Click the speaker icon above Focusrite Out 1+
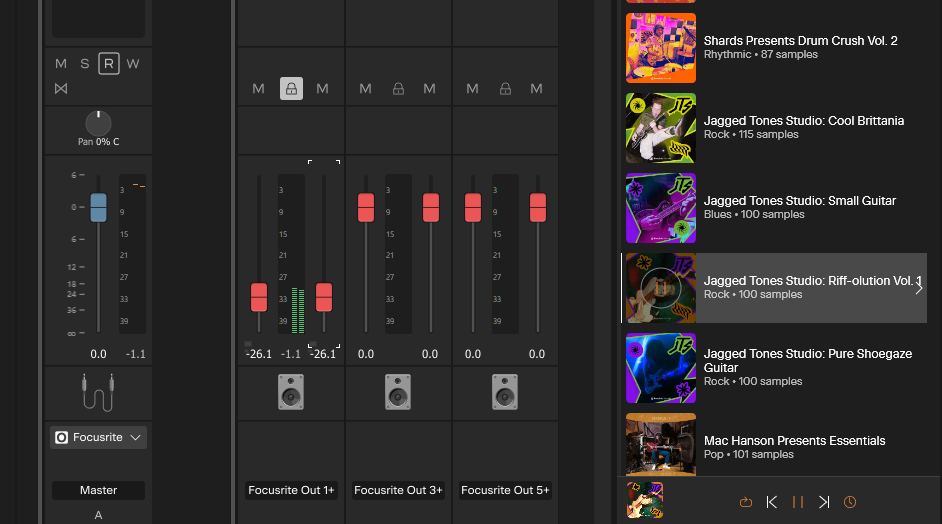This screenshot has height=524, width=942. [x=291, y=392]
